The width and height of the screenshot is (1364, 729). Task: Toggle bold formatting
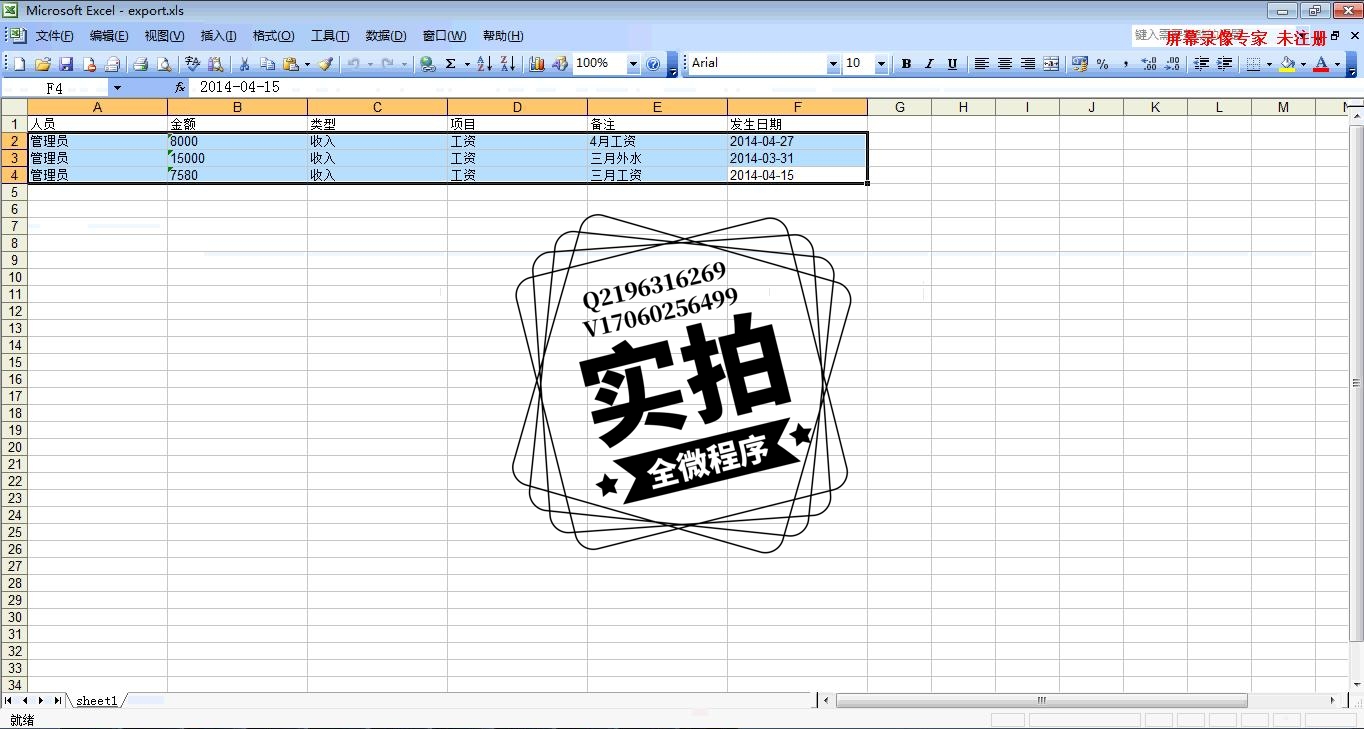[x=906, y=64]
